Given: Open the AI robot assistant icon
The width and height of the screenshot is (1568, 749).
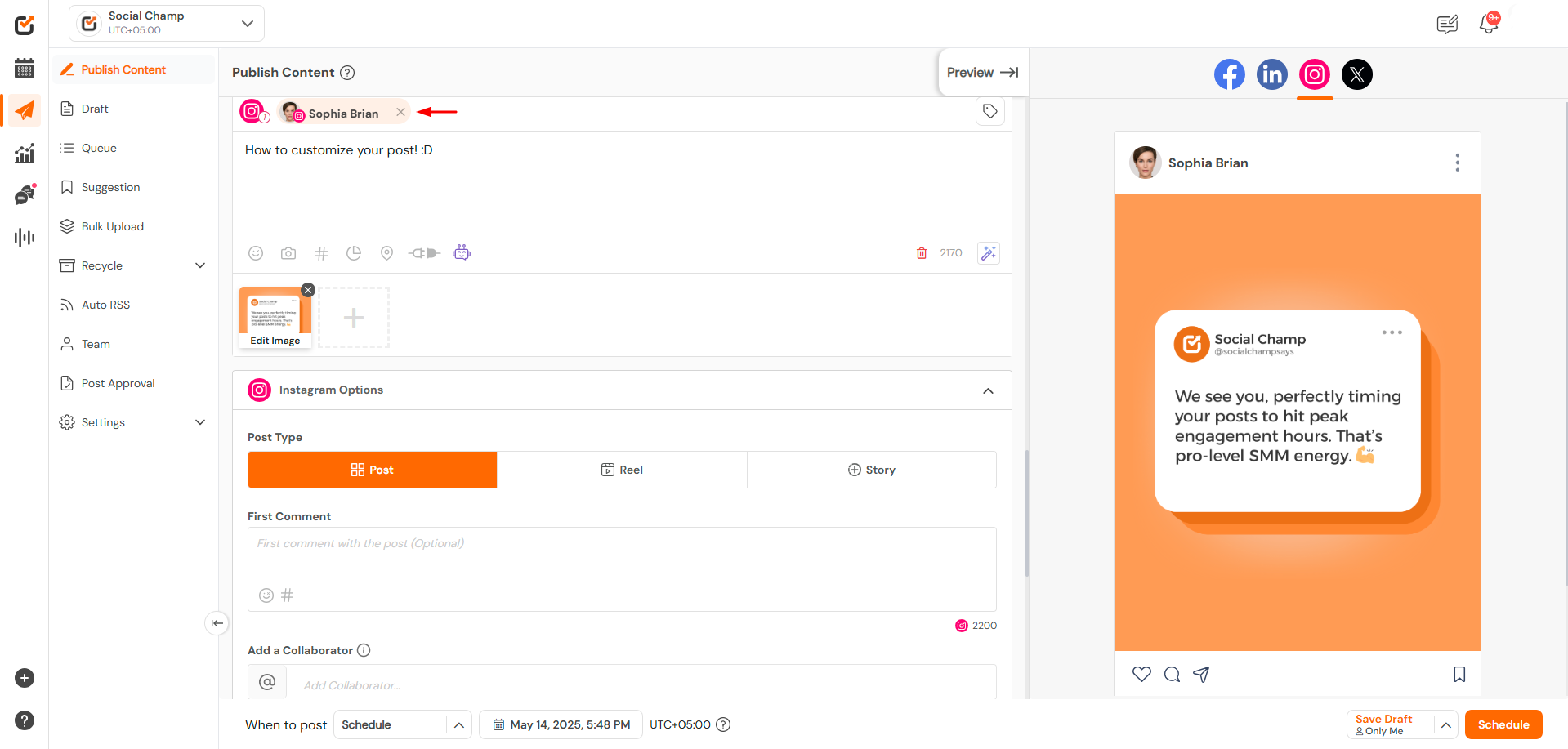Looking at the screenshot, I should [x=462, y=252].
